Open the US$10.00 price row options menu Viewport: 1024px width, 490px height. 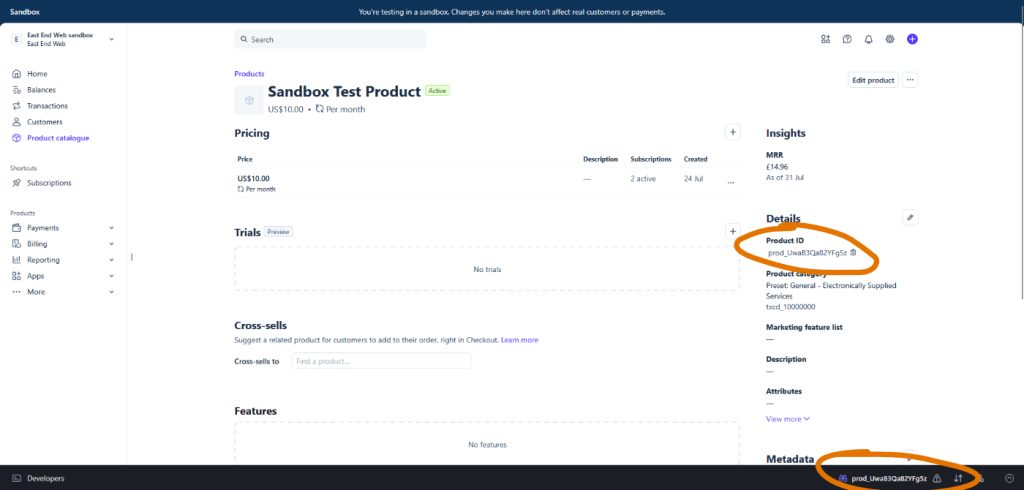point(731,183)
